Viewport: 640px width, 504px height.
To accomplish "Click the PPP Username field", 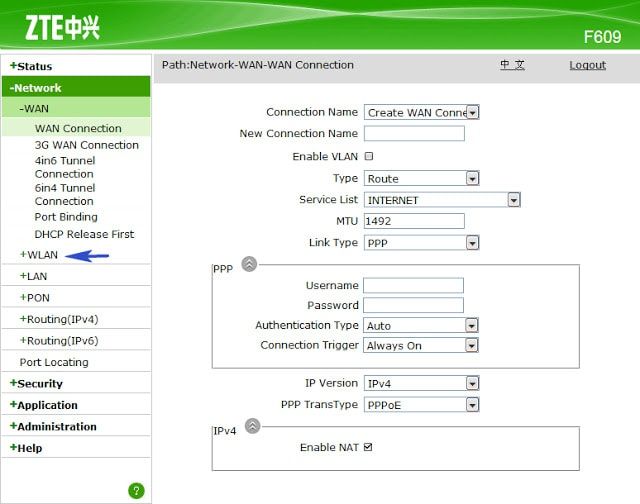I will tap(413, 285).
